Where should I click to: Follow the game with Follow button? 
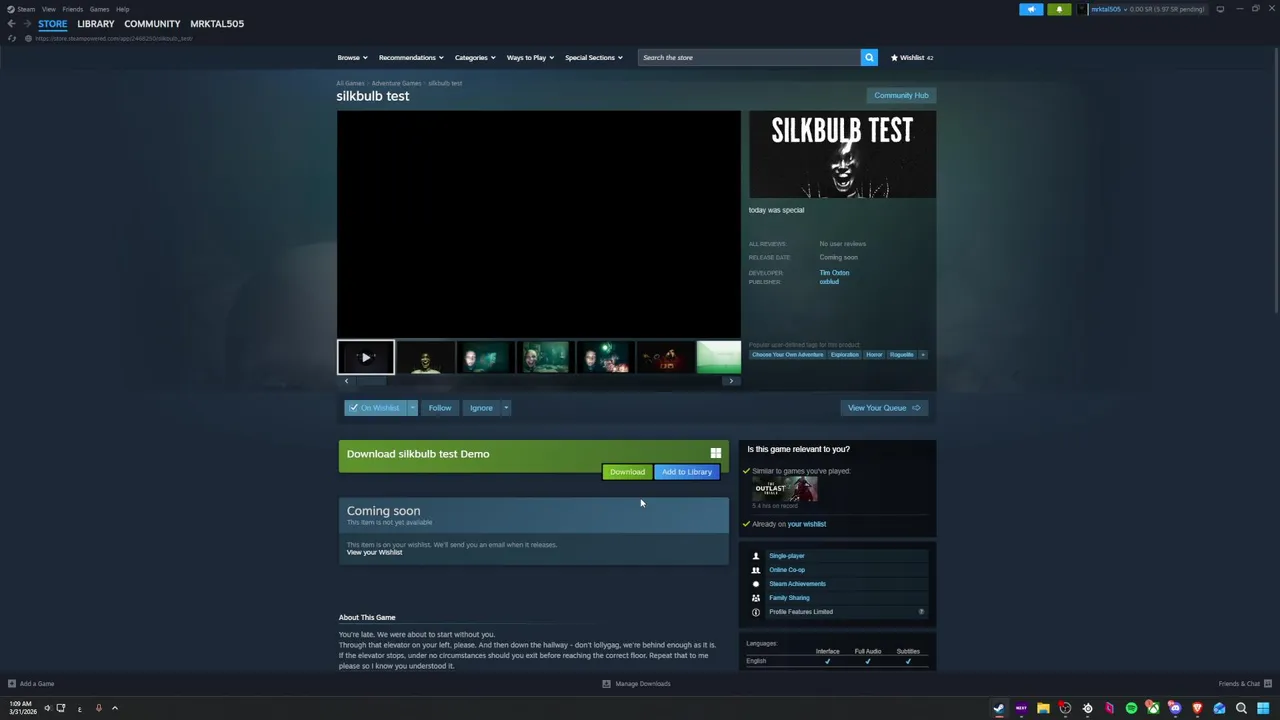pyautogui.click(x=440, y=408)
